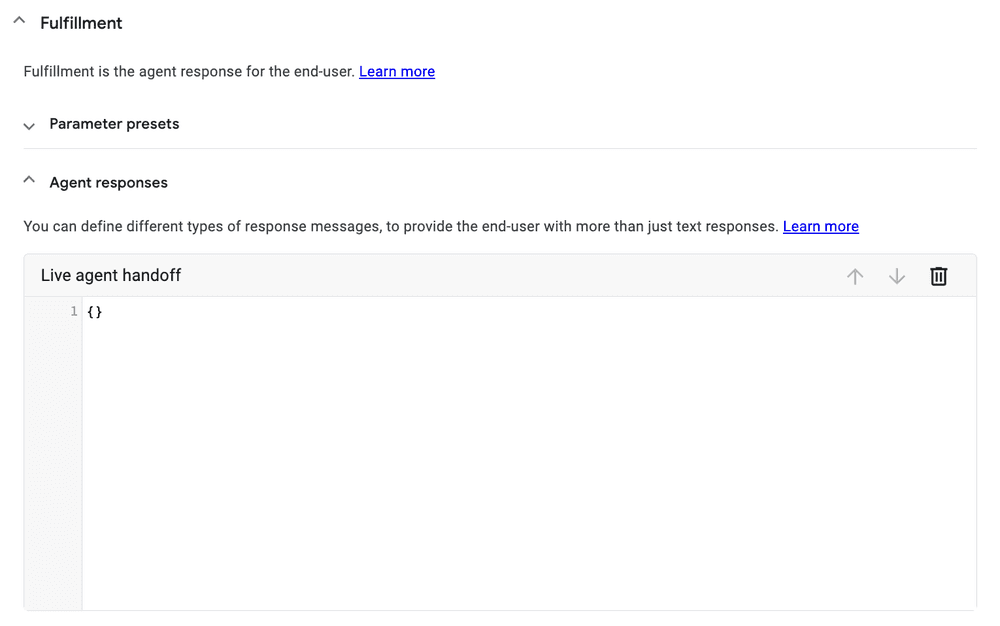Open Learn more about response message types
This screenshot has width=1000, height=626.
click(x=820, y=226)
